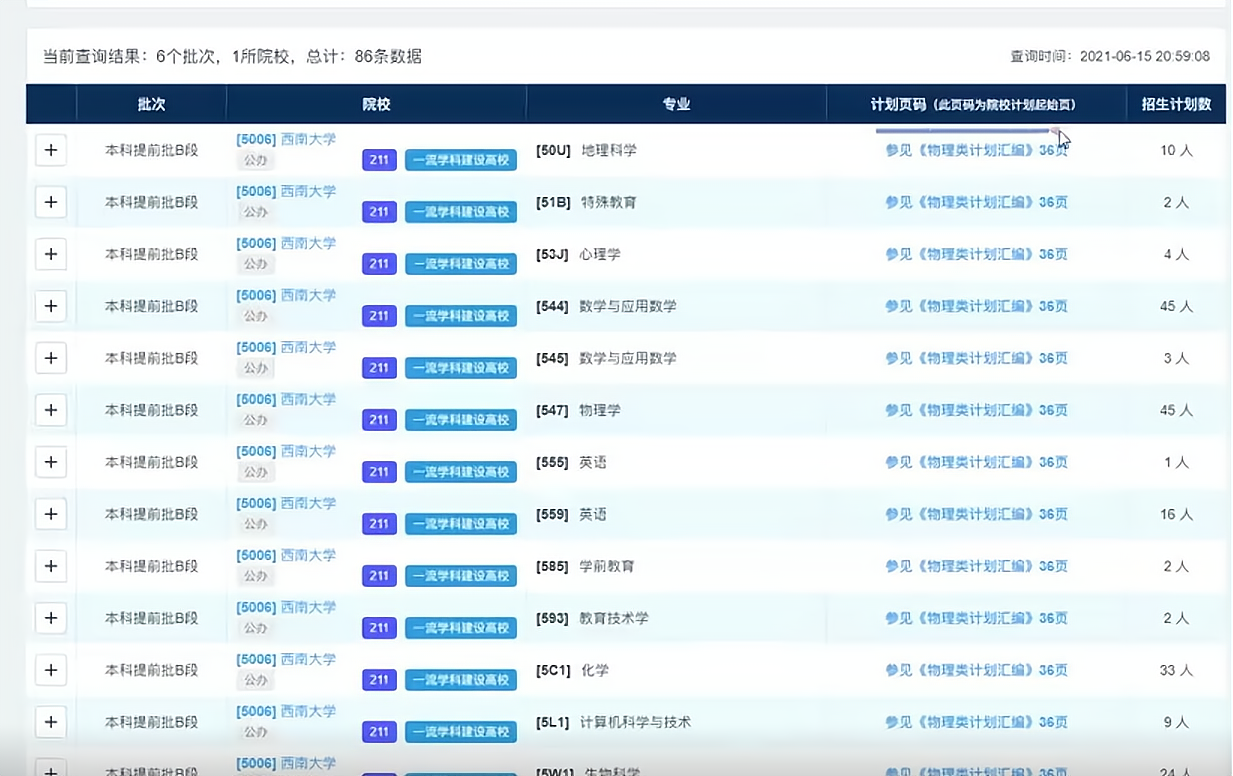Open 西南大学 link in 化学 row

coord(286,659)
